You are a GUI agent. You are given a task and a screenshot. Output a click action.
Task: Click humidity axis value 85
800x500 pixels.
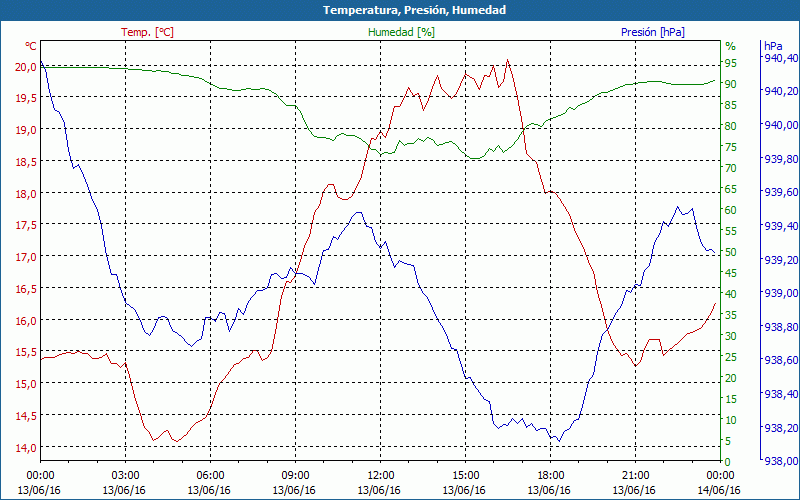coord(731,105)
